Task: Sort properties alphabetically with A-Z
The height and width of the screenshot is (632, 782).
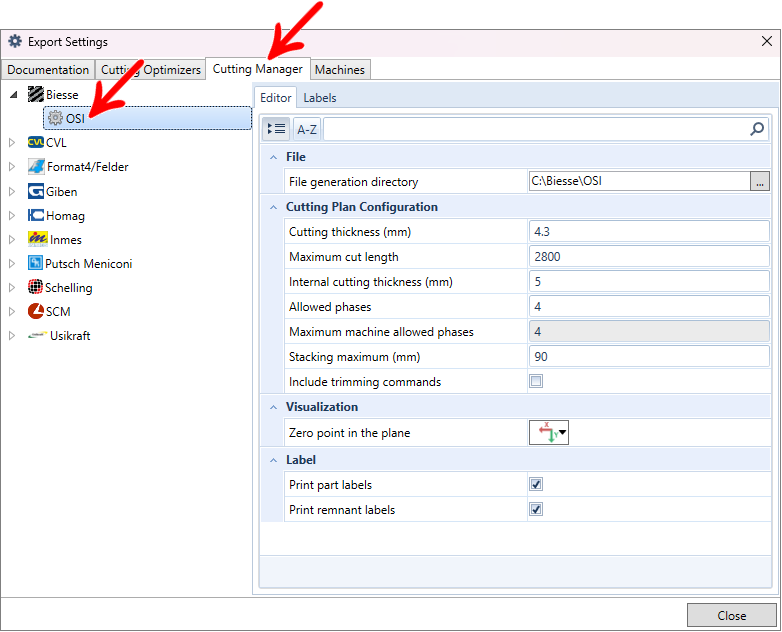Action: click(307, 130)
